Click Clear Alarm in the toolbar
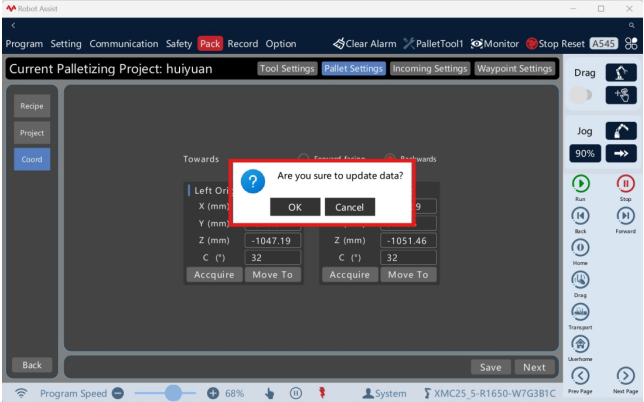The image size is (644, 402). pos(365,44)
